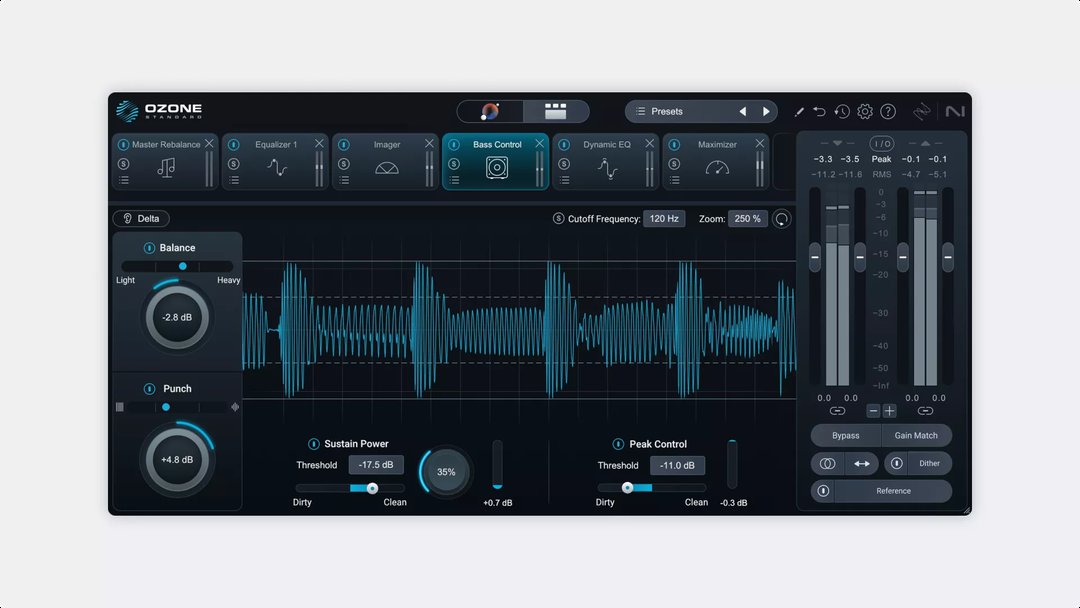
Task: Click the Zoom 250 % field
Action: [747, 219]
